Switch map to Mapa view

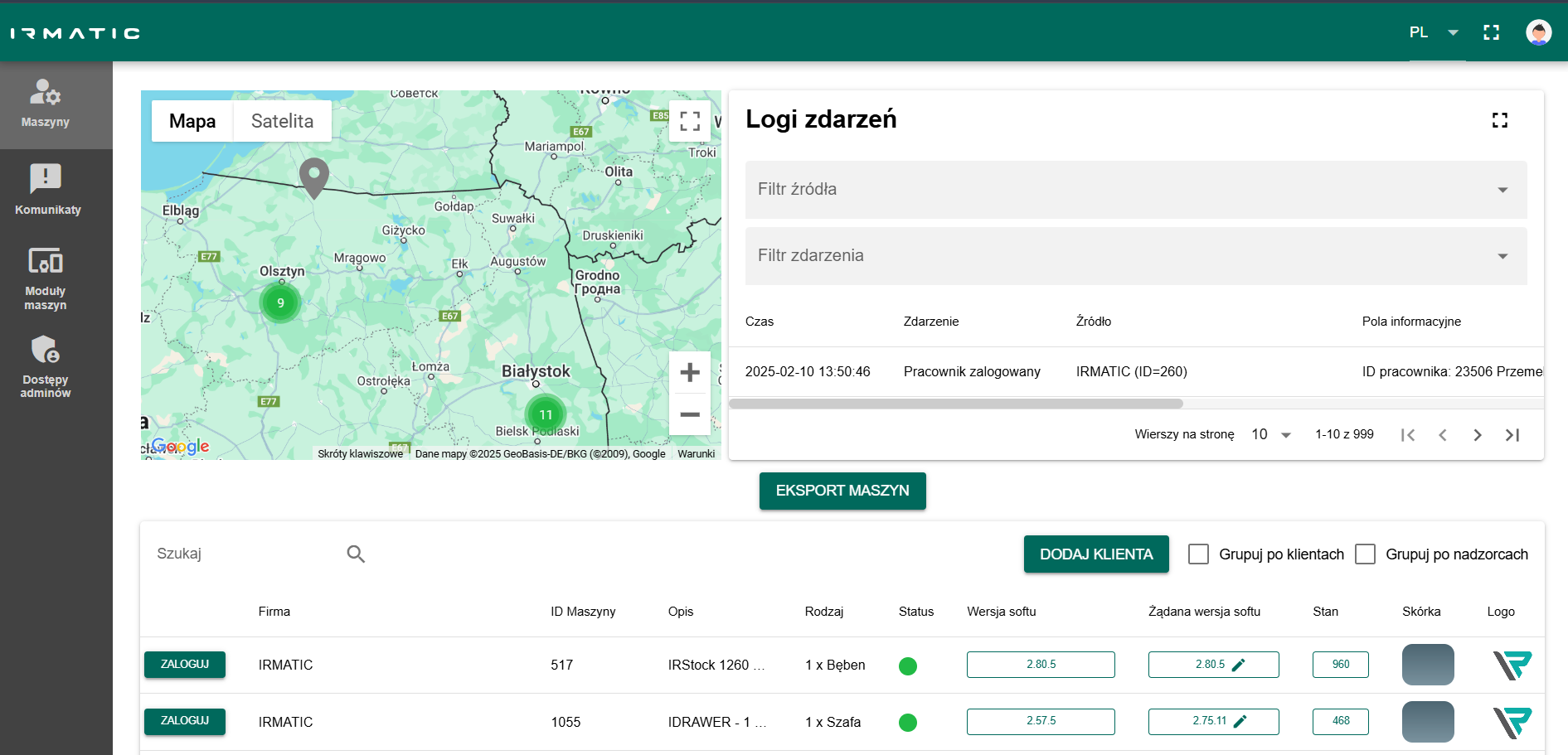pos(192,121)
